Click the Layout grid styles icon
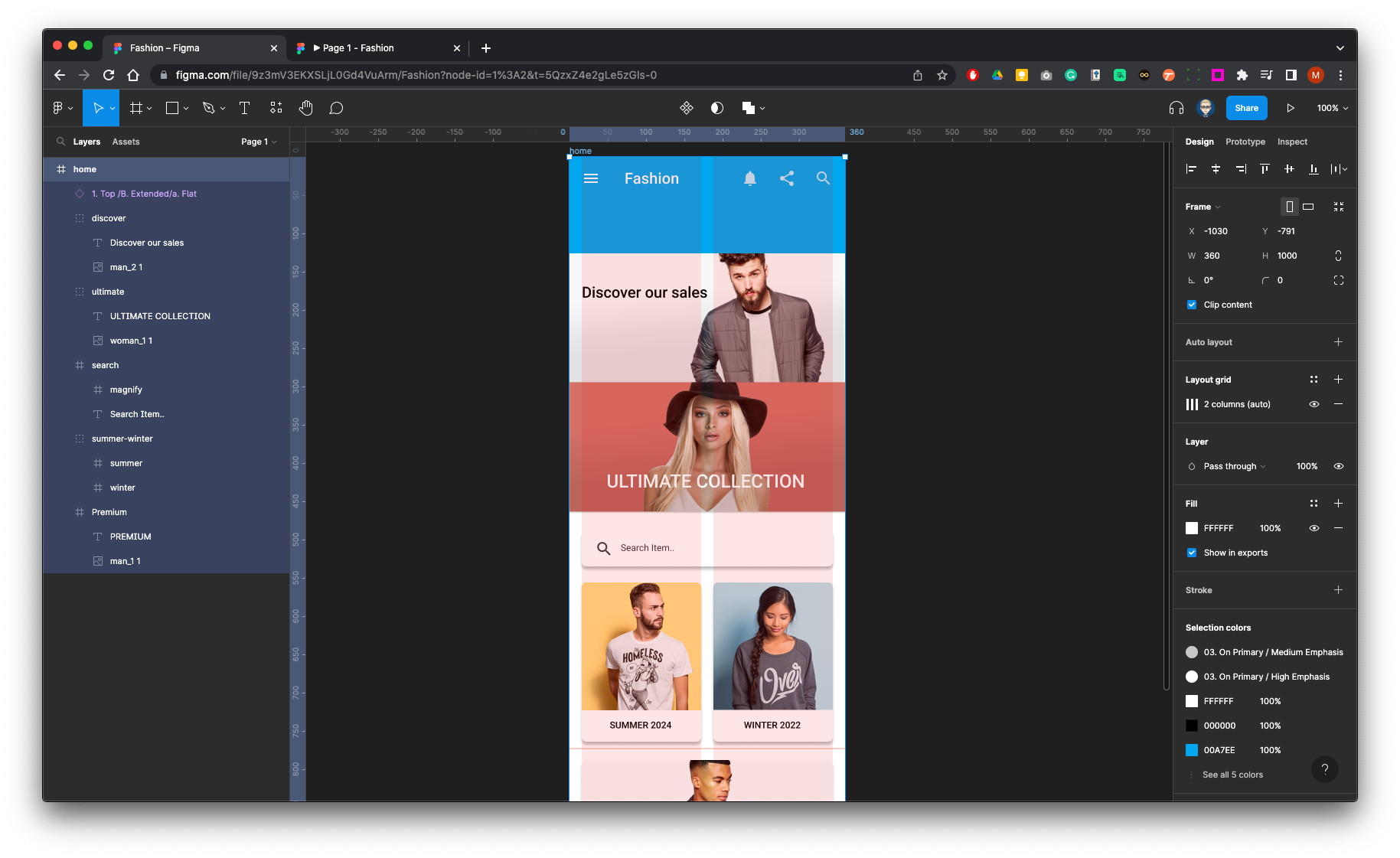Viewport: 1400px width, 858px height. pyautogui.click(x=1314, y=380)
